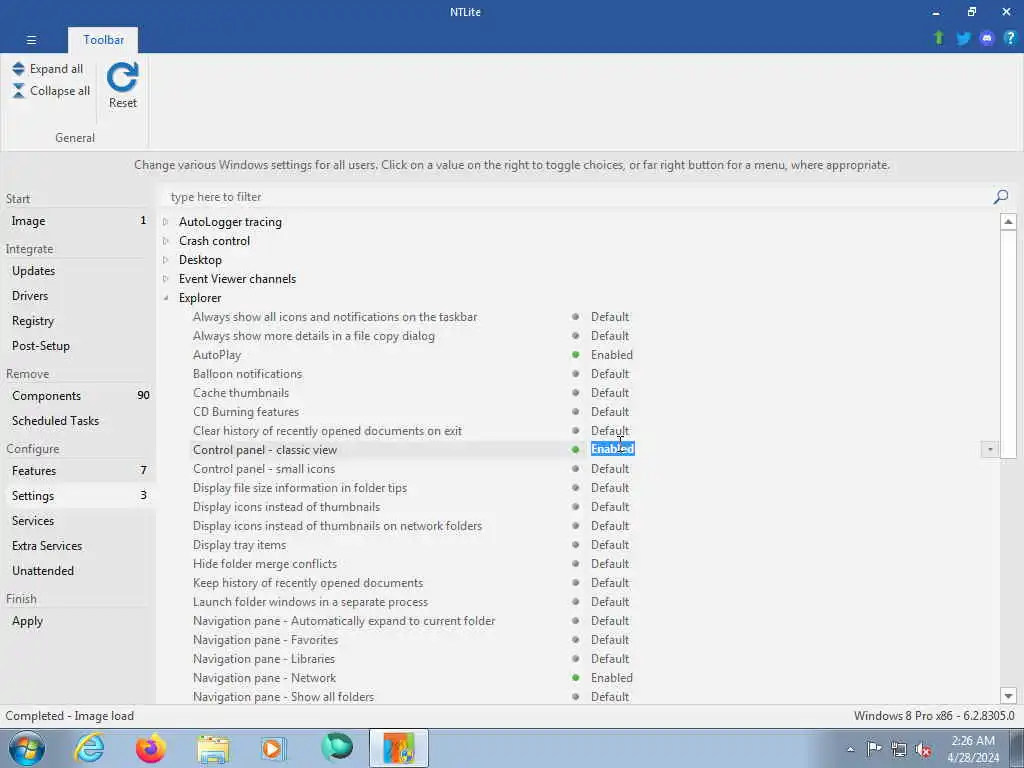Open File Explorer from the taskbar
The image size is (1024, 768).
[213, 749]
